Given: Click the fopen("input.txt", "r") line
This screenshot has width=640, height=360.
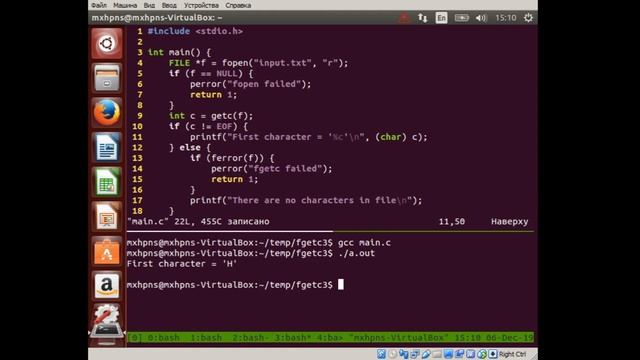Looking at the screenshot, I should pyautogui.click(x=258, y=63).
